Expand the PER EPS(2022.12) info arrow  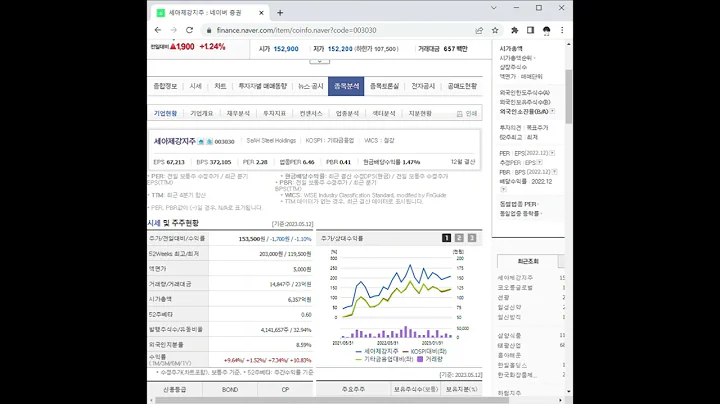tap(552, 153)
